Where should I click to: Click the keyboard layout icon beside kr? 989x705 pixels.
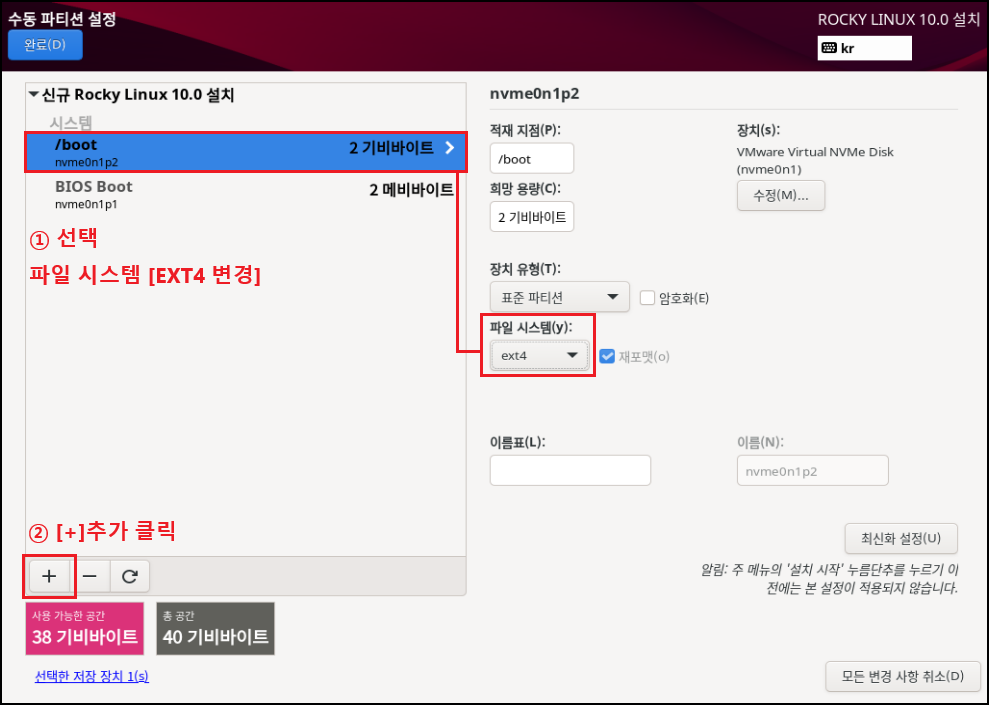pos(829,48)
